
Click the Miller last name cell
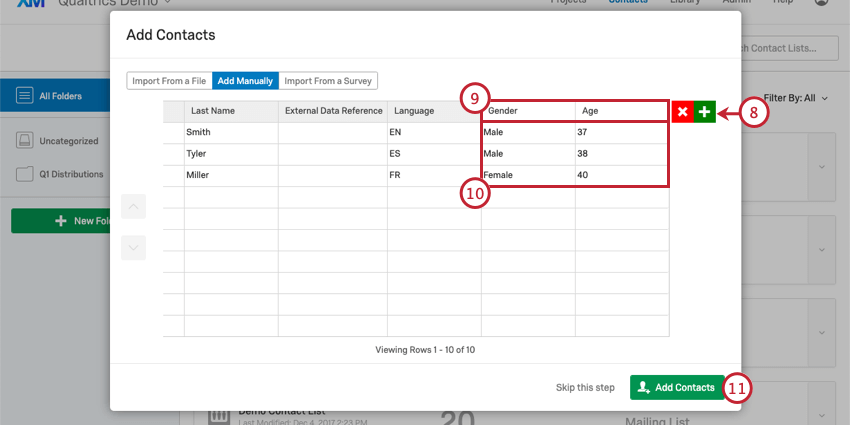pos(231,176)
